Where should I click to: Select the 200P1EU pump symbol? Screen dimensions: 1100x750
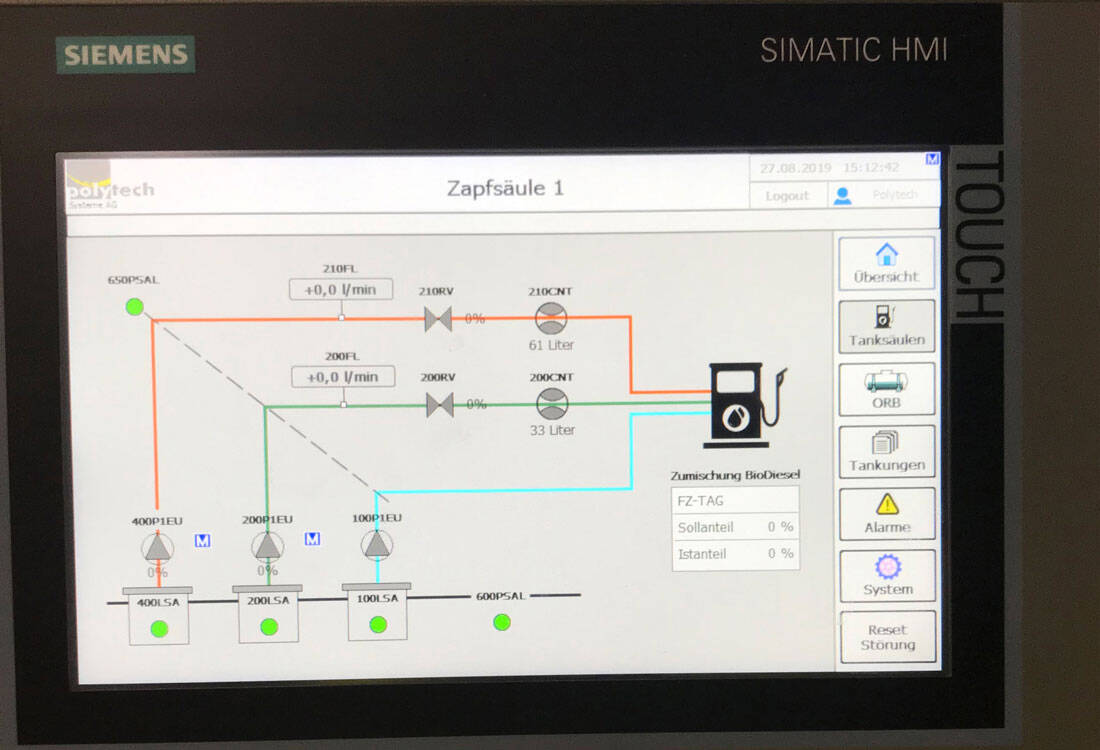[267, 545]
